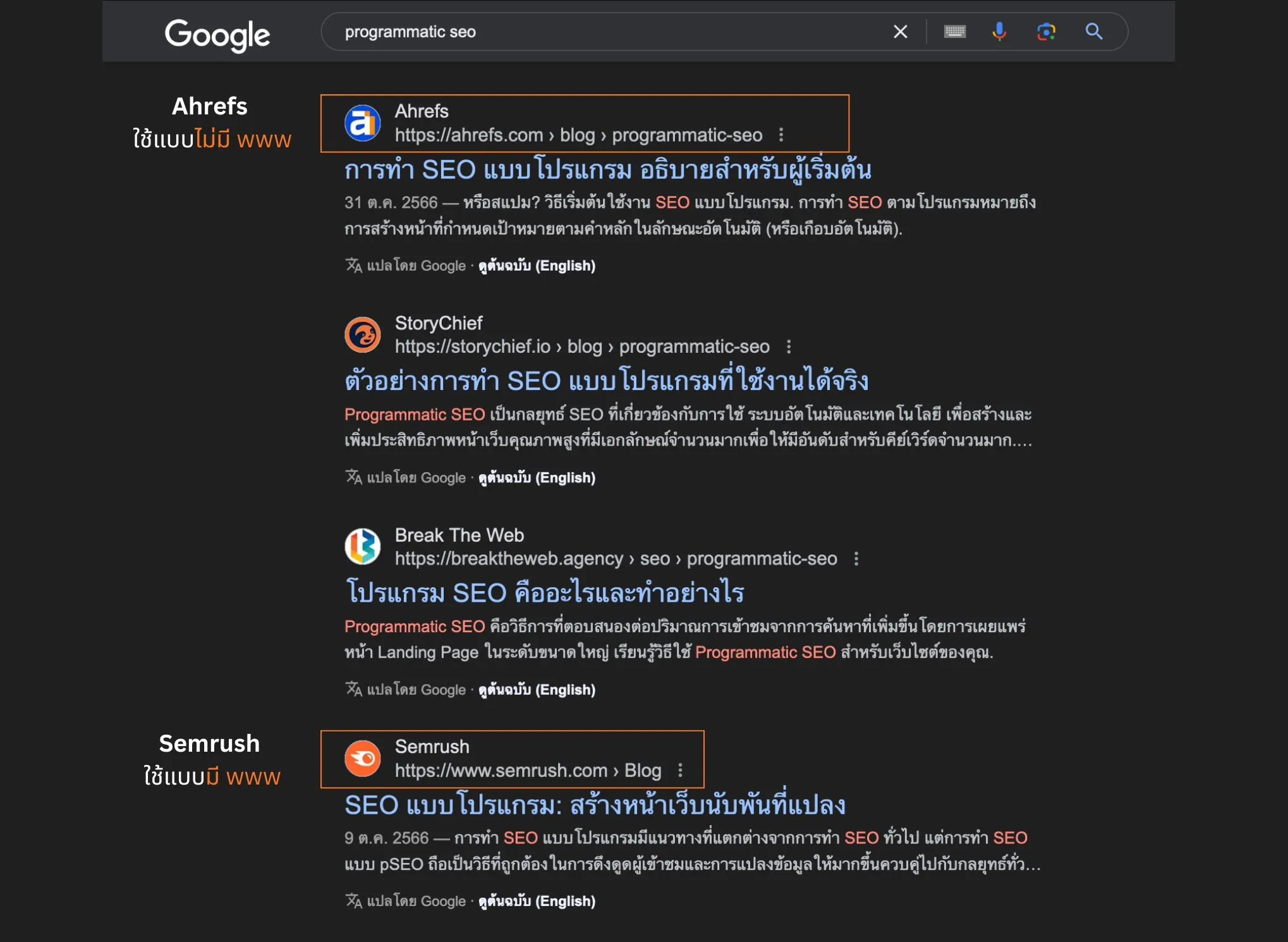This screenshot has height=942, width=1288.
Task: Click the '31 ต.ค. 2566' Ahrefs snippet date
Action: 391,203
